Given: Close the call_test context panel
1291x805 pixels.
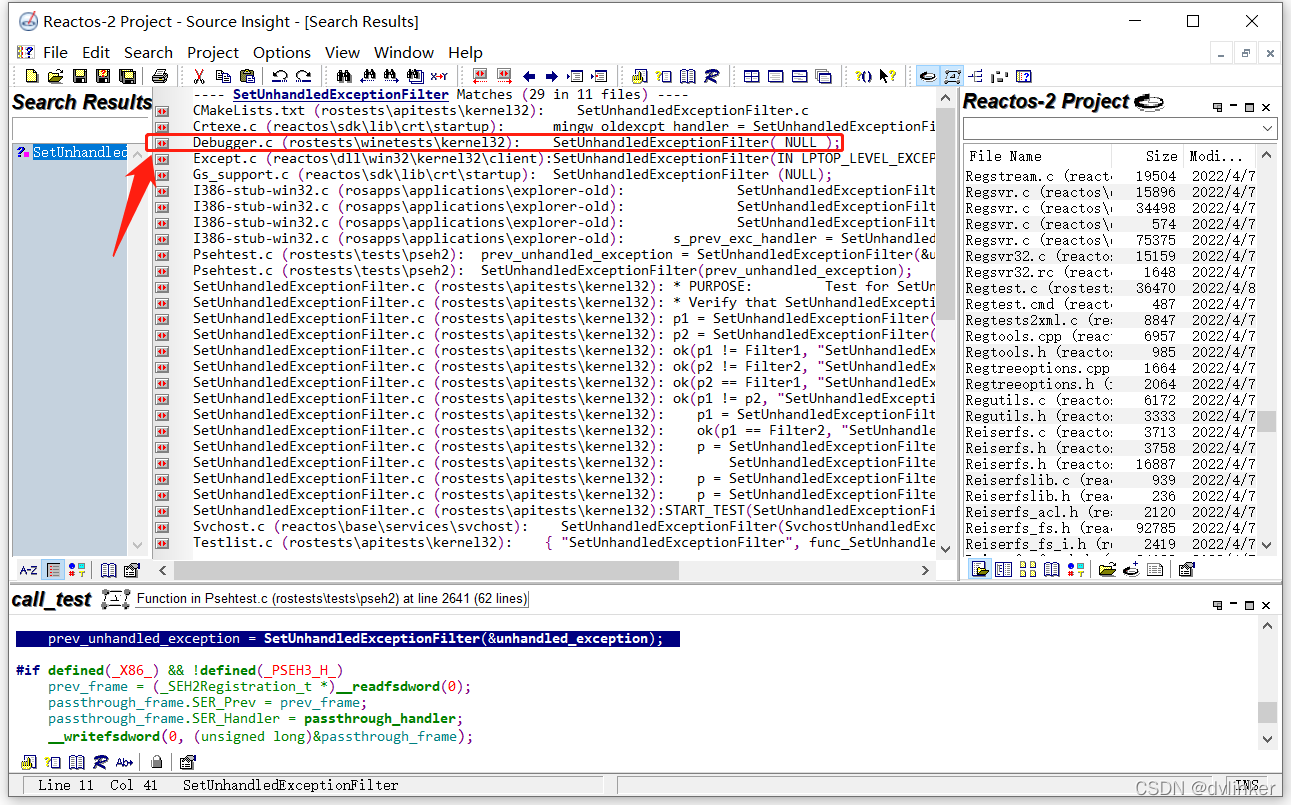Looking at the screenshot, I should point(1266,605).
